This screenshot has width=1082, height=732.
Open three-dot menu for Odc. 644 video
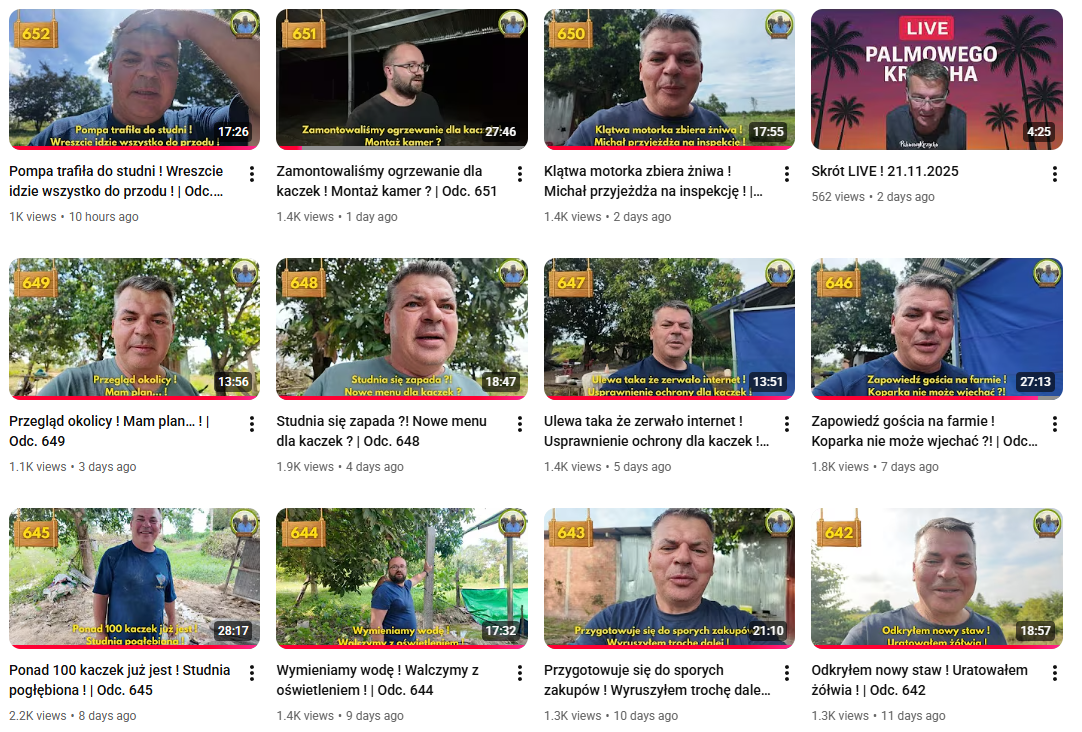click(x=520, y=673)
